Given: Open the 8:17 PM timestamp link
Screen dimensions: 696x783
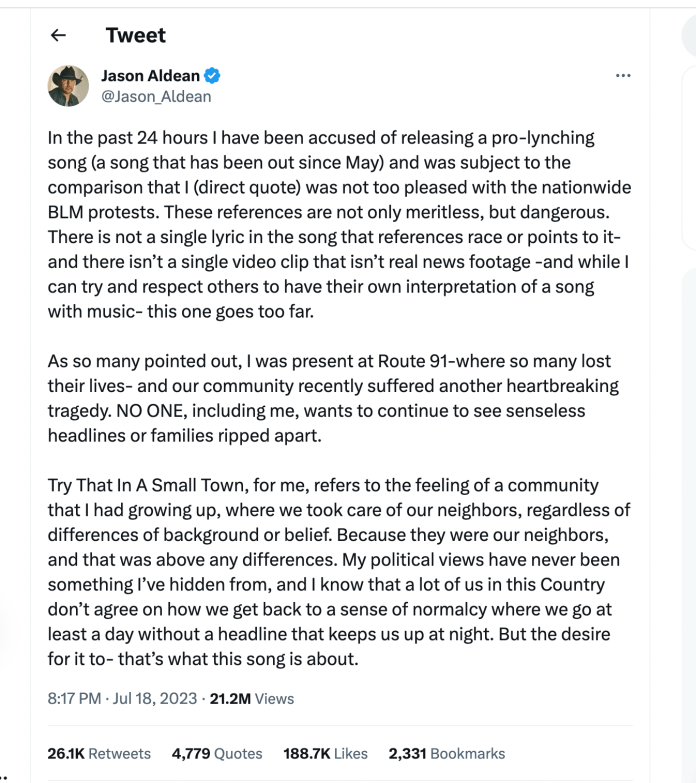Looking at the screenshot, I should 75,698.
